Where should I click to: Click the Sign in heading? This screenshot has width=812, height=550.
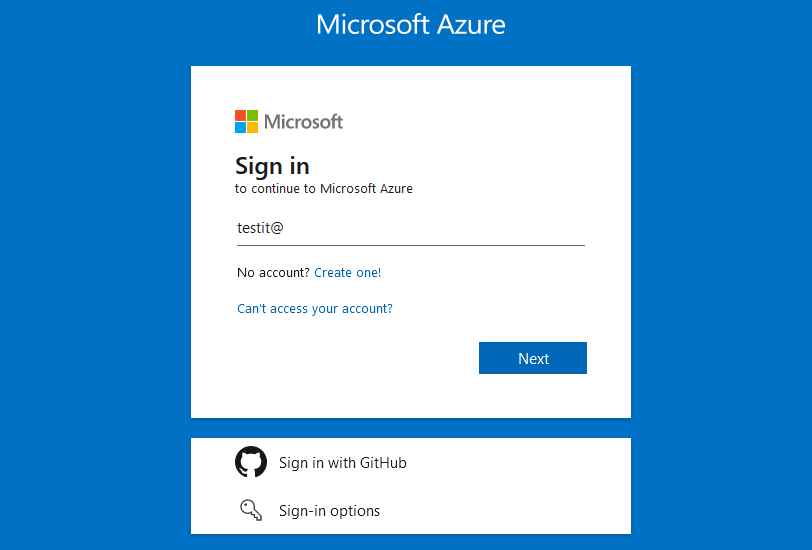272,165
